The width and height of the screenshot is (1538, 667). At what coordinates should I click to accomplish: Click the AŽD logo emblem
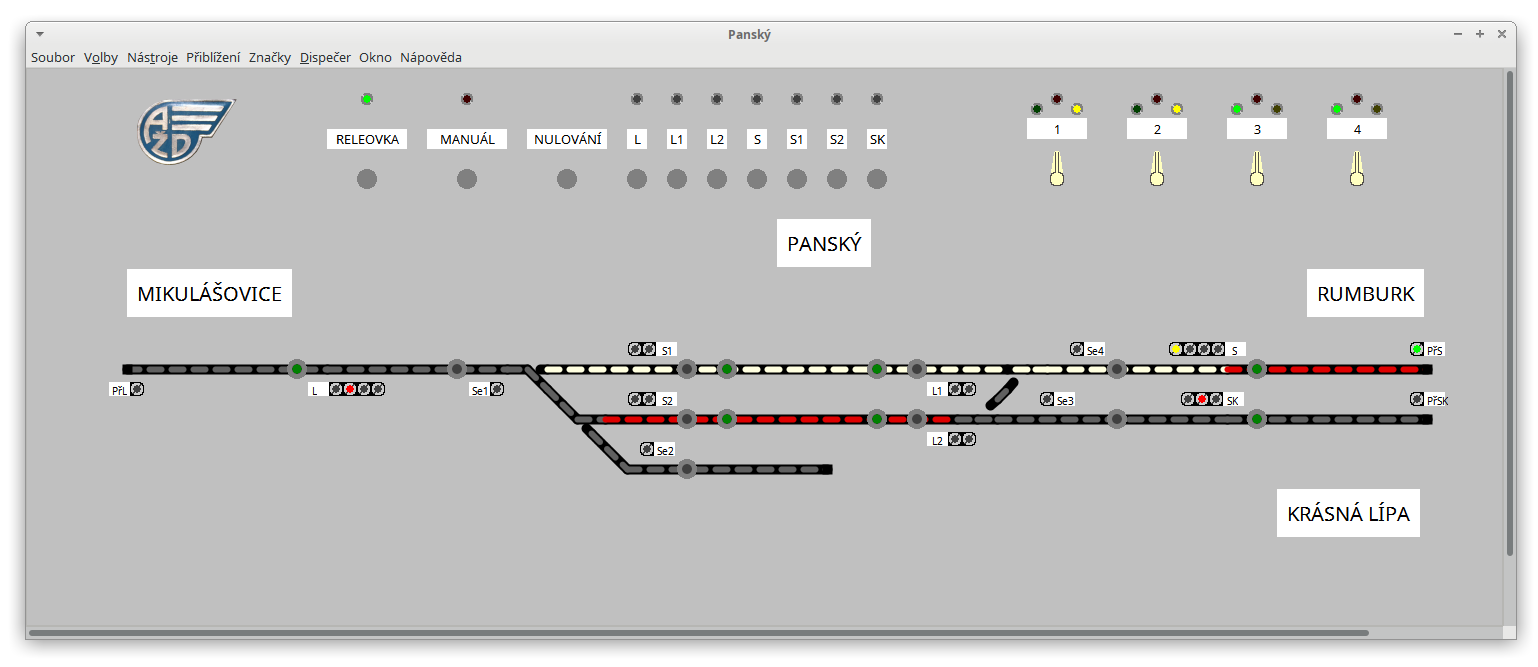pos(184,130)
